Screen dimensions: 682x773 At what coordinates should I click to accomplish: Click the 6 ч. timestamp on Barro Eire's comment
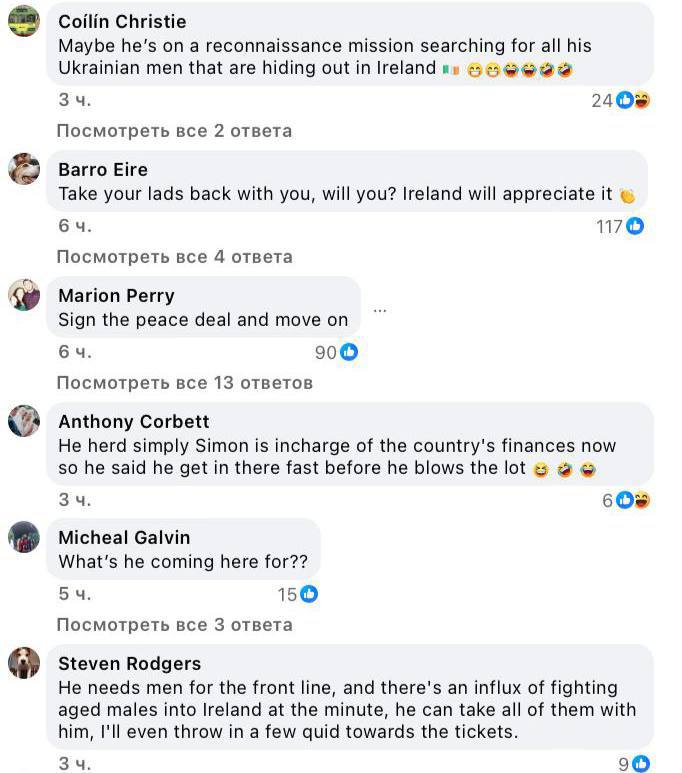pyautogui.click(x=74, y=226)
